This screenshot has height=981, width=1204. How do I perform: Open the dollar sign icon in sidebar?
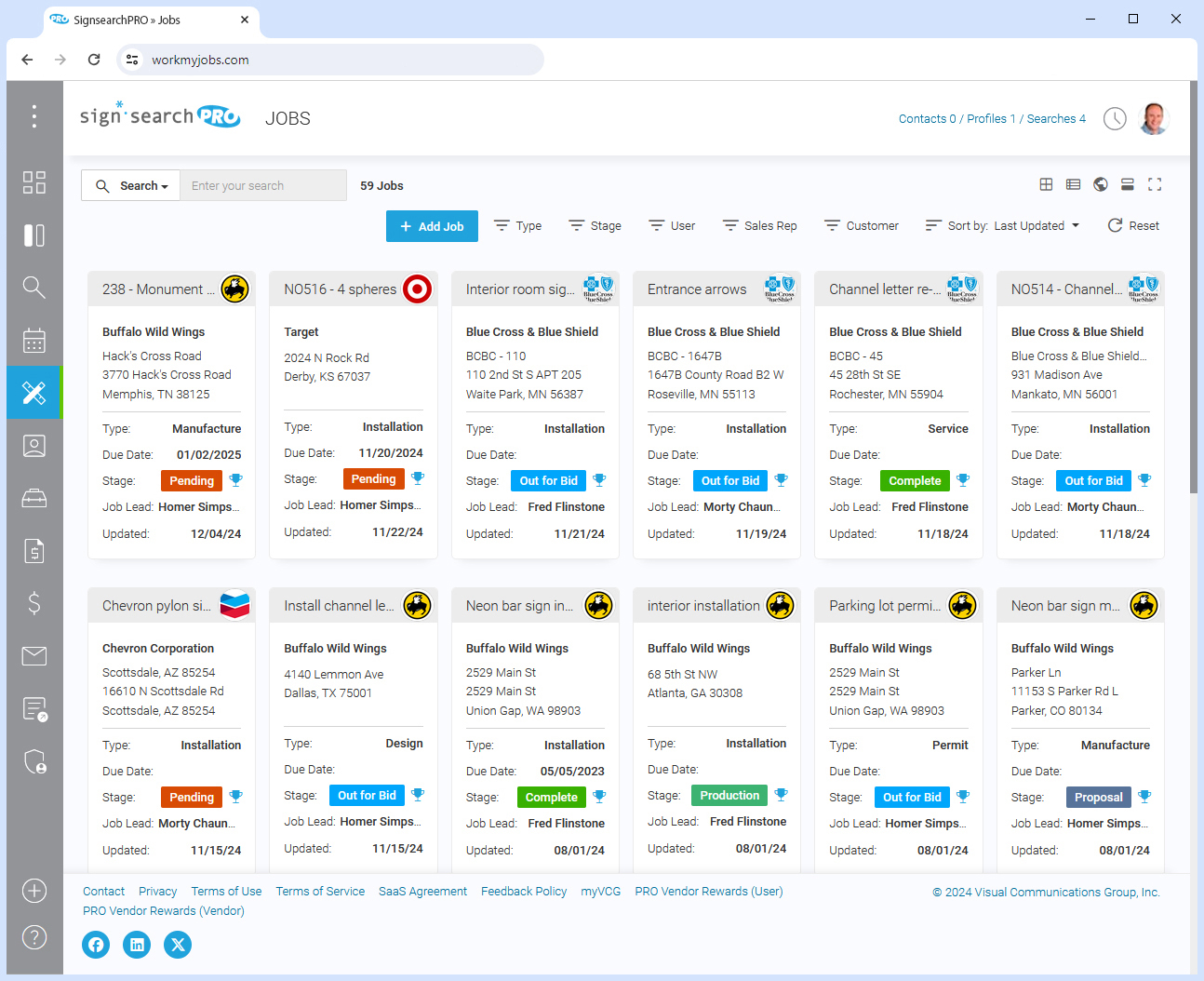point(34,603)
